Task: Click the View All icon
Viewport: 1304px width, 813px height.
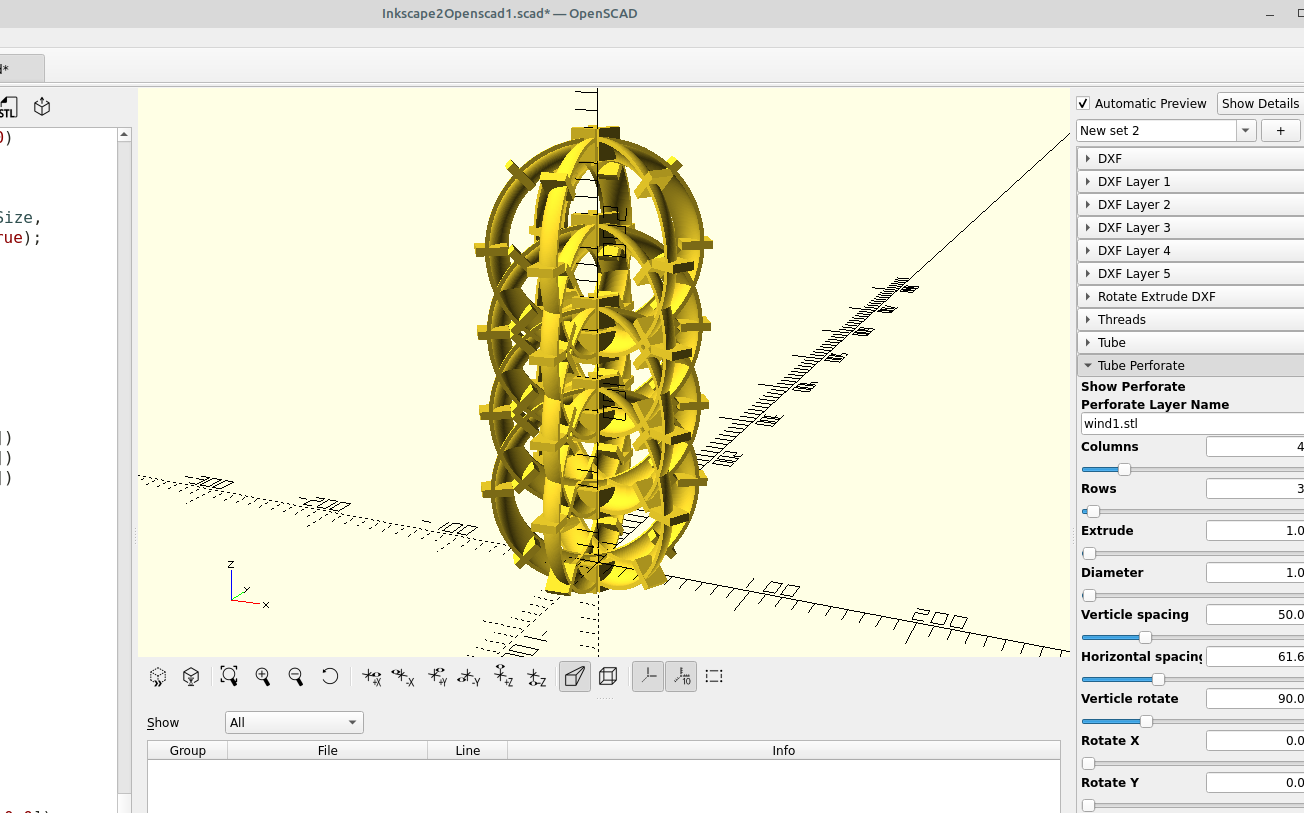Action: [x=229, y=676]
